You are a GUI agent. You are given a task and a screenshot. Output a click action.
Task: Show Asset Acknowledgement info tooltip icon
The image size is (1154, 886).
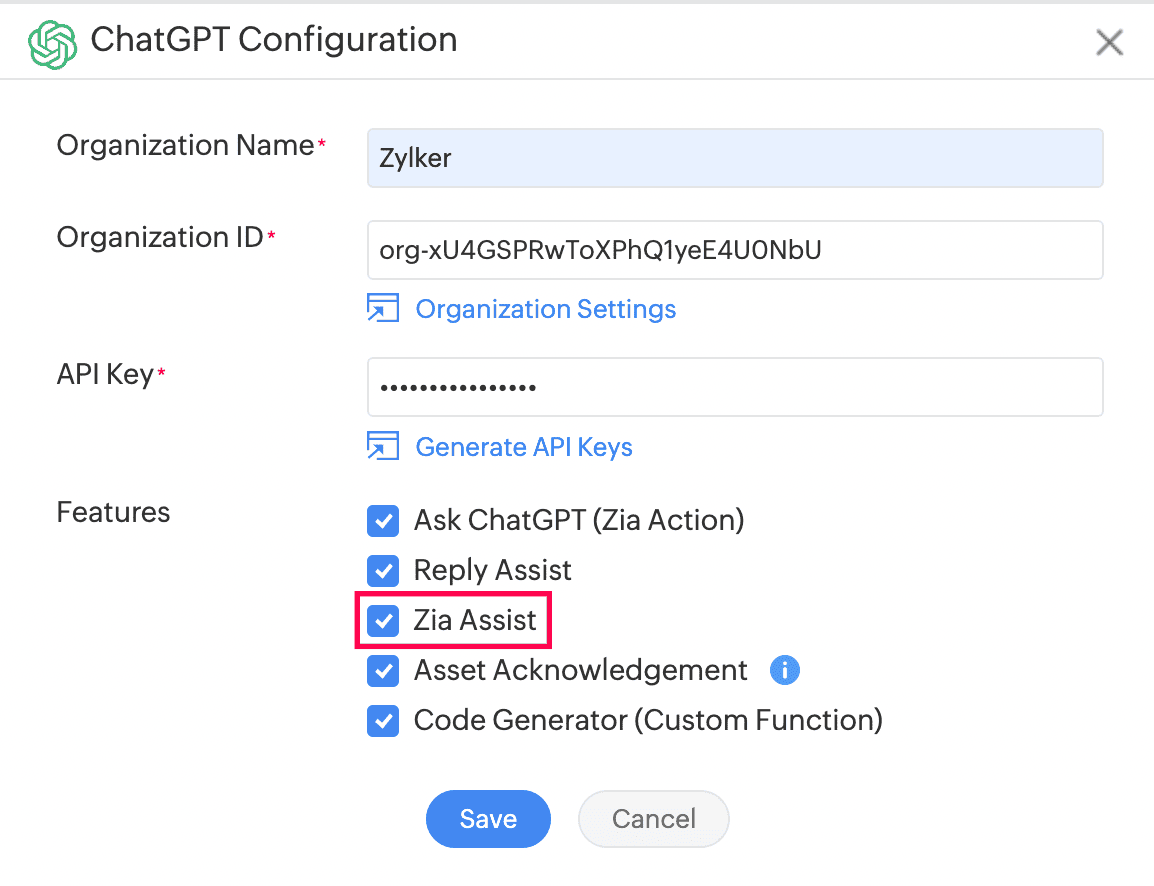coord(785,670)
